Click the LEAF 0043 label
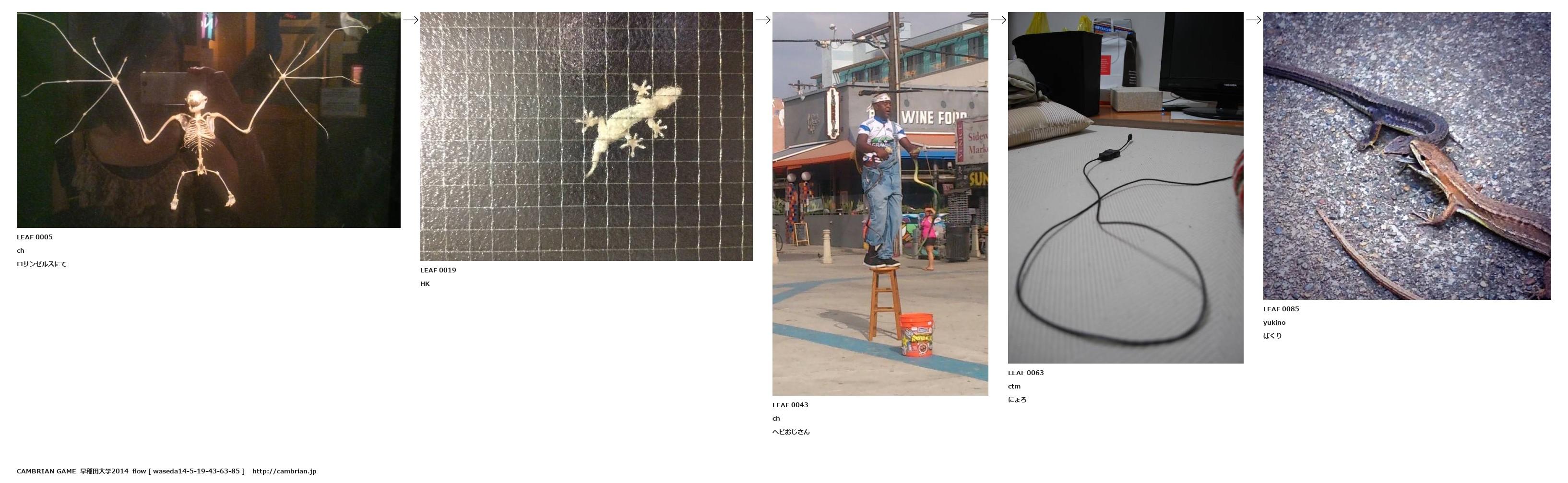The image size is (1568, 483). (x=790, y=405)
